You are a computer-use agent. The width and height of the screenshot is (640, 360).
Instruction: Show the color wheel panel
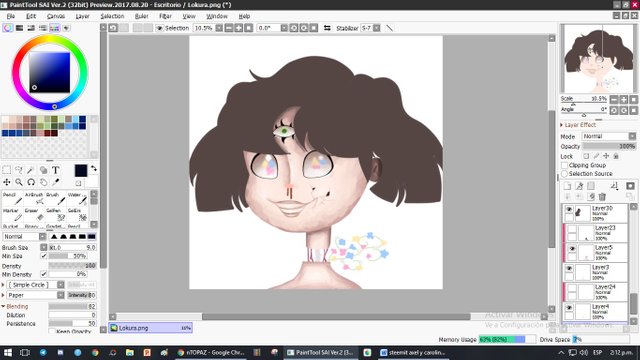coord(7,28)
